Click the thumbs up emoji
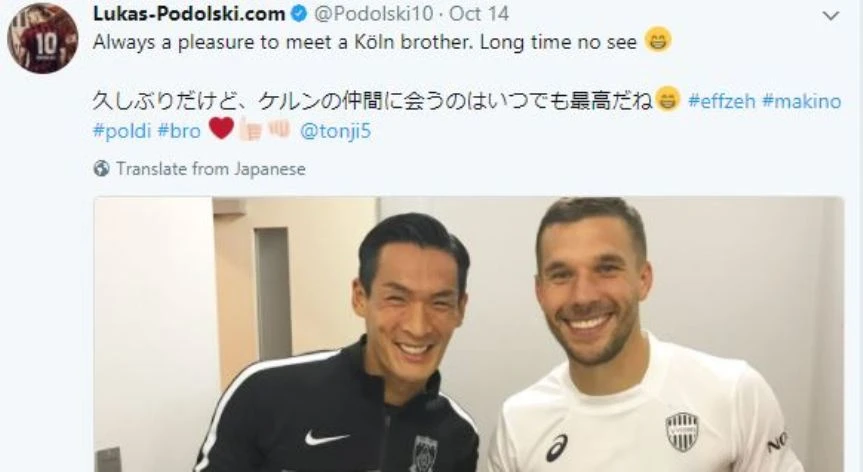 [250, 129]
